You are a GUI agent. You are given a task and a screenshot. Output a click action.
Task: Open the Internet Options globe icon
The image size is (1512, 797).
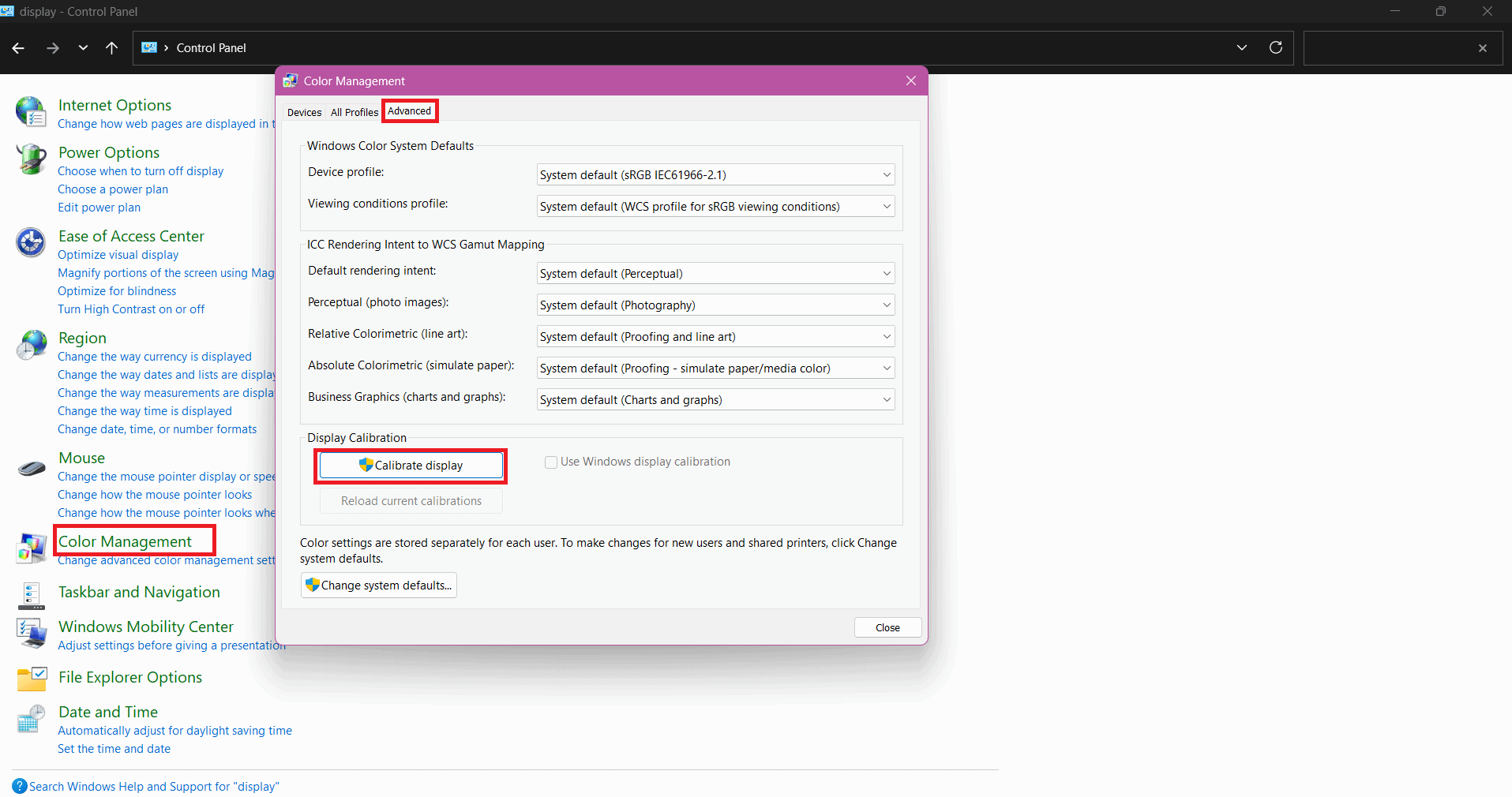point(31,111)
